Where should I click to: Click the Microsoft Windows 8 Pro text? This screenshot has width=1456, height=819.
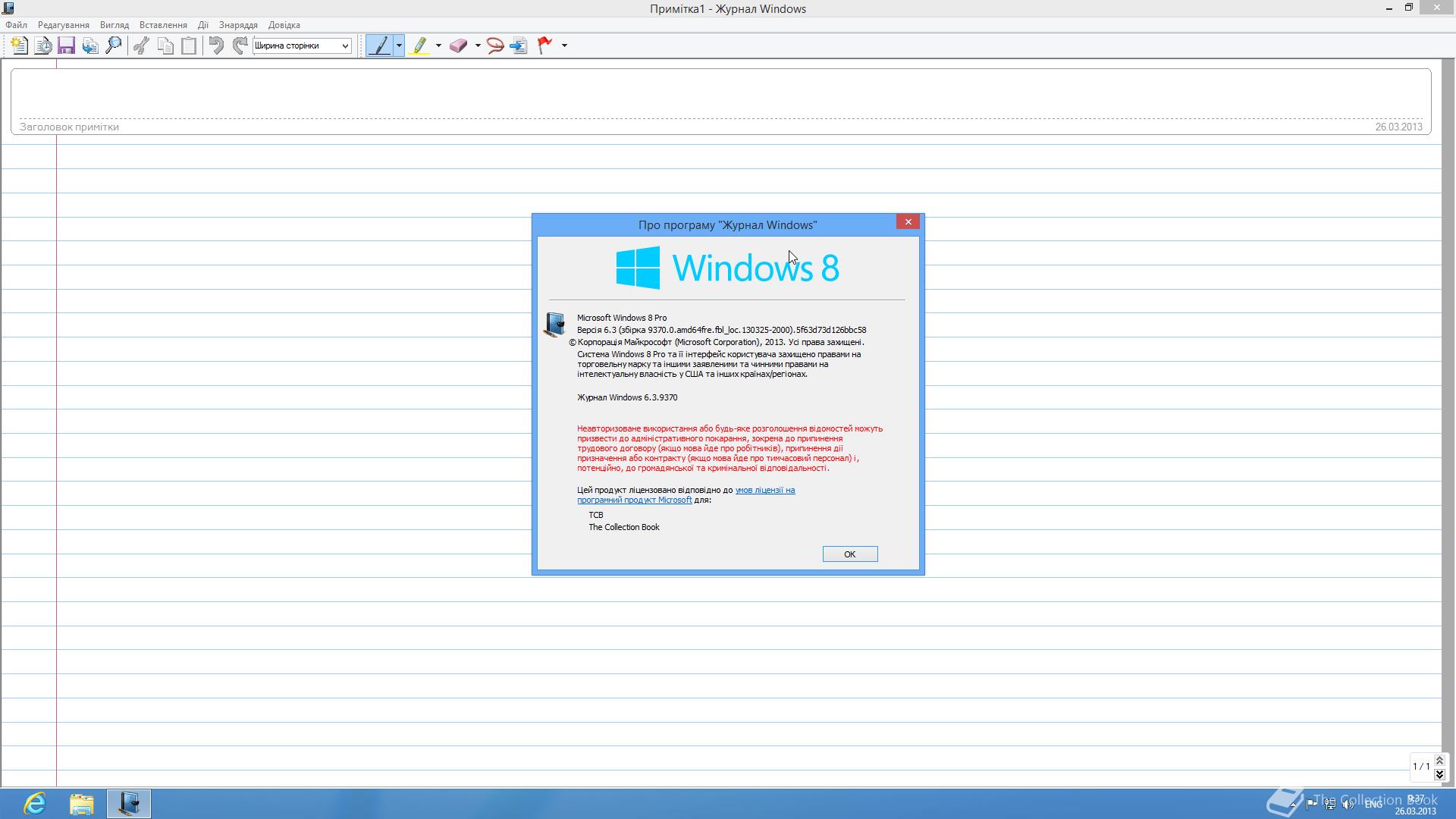[x=622, y=318]
